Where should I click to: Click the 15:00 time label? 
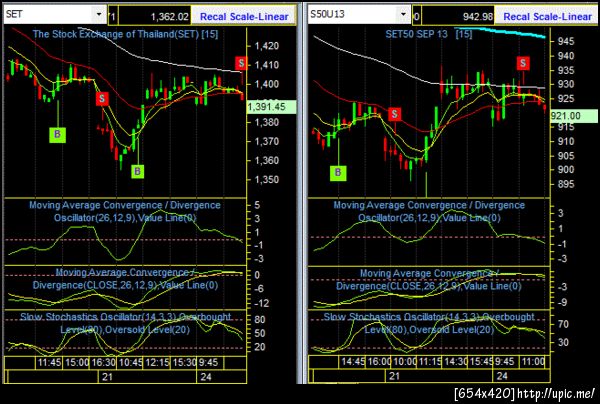77,362
